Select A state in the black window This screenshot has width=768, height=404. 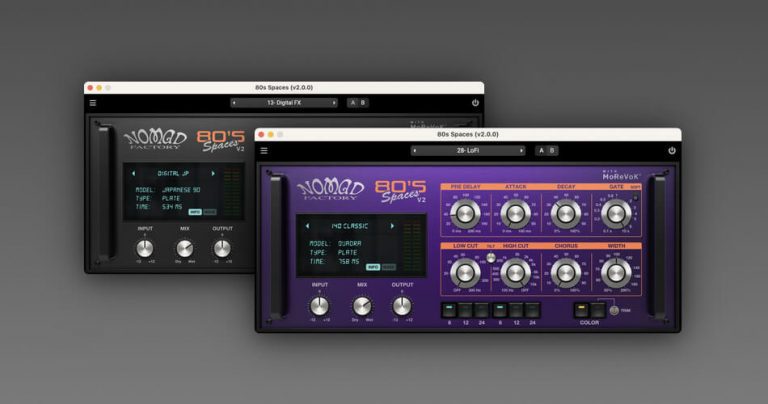coord(353,103)
